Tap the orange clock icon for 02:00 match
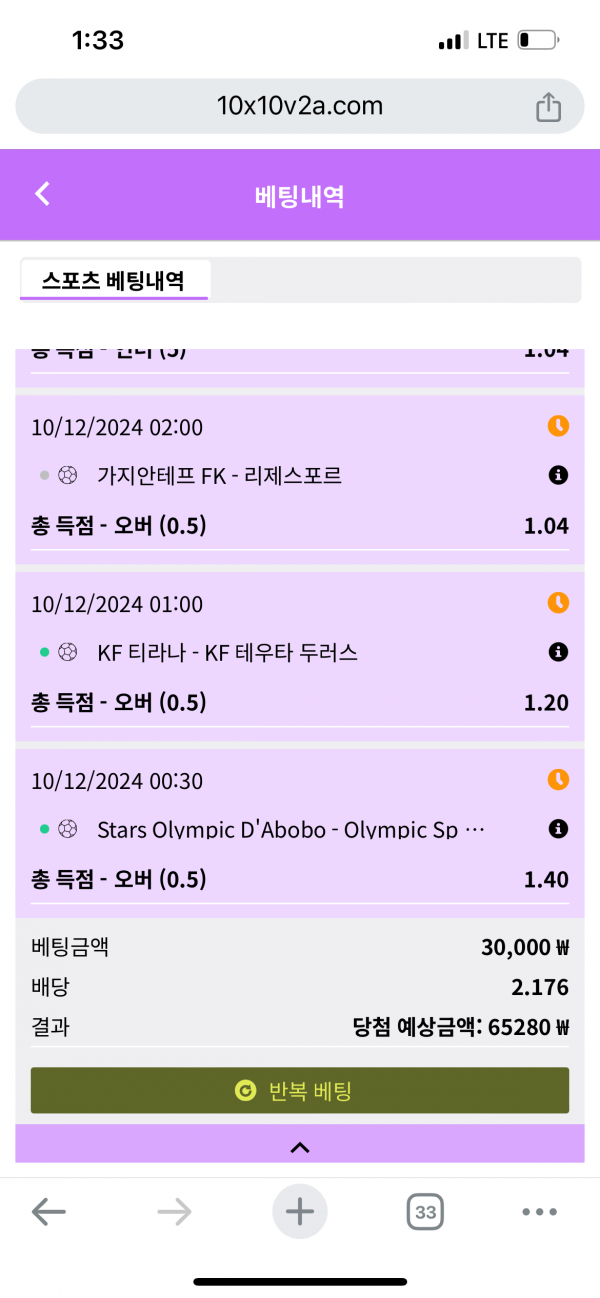This screenshot has height=1298, width=600. [558, 426]
